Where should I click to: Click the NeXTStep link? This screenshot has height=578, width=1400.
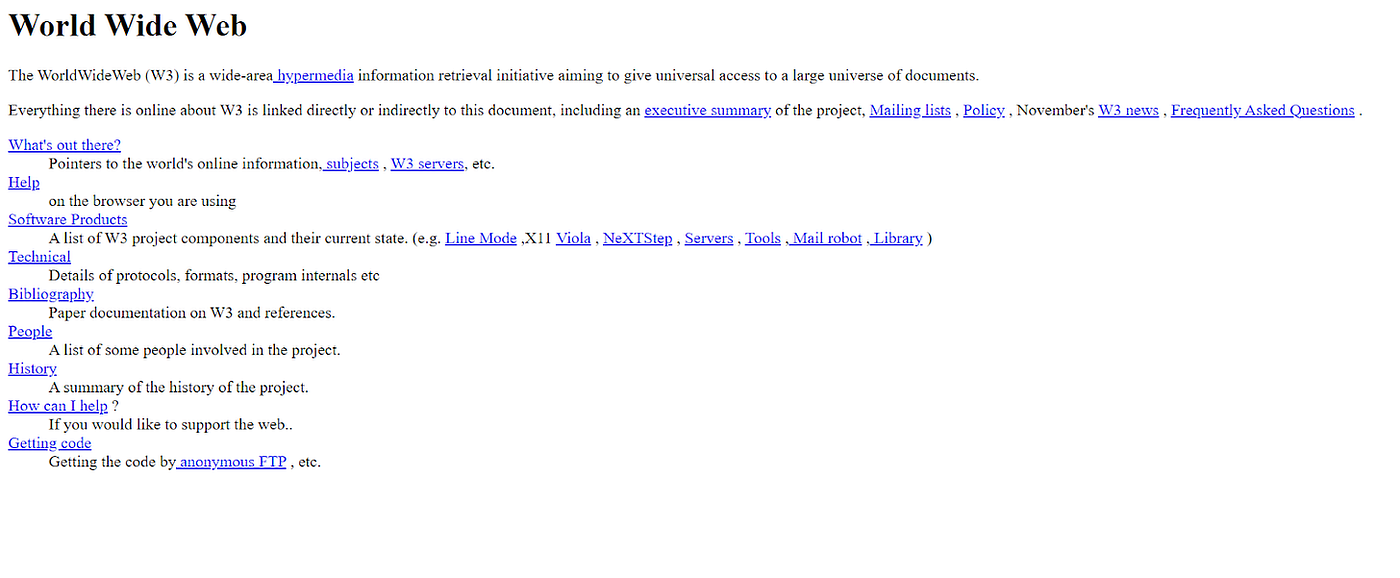coord(638,238)
